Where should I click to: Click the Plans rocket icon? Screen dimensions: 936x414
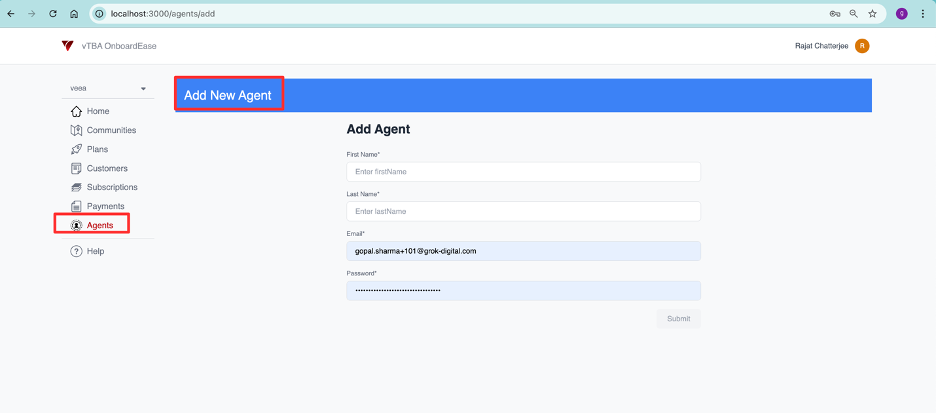click(x=76, y=149)
